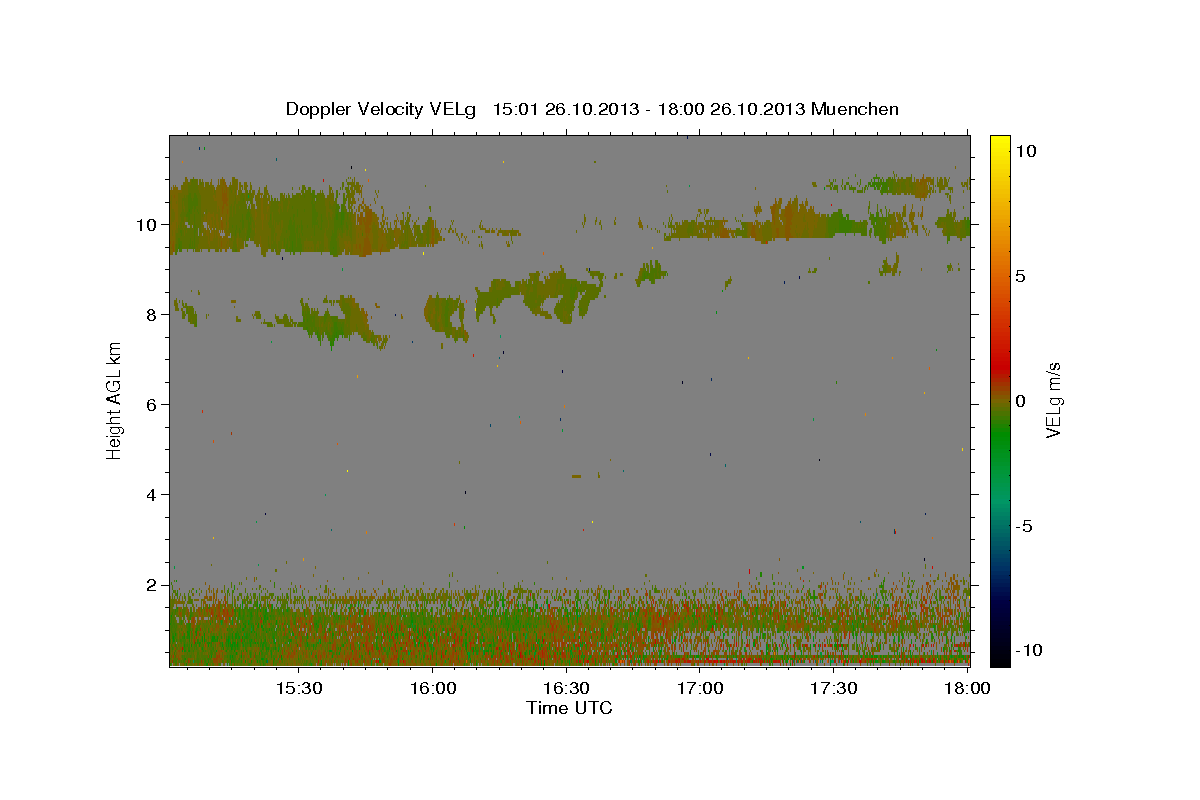1200x800 pixels.
Task: Click the '17:30' time tick label
Action: coord(834,688)
